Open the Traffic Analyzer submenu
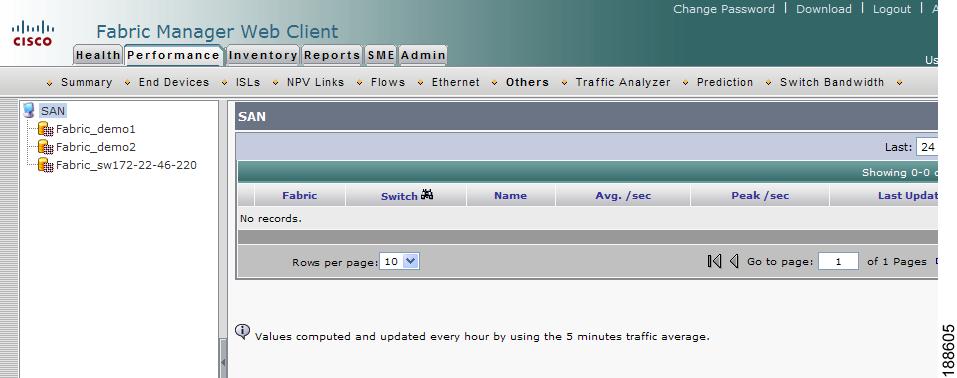This screenshot has height=378, width=957. (623, 82)
